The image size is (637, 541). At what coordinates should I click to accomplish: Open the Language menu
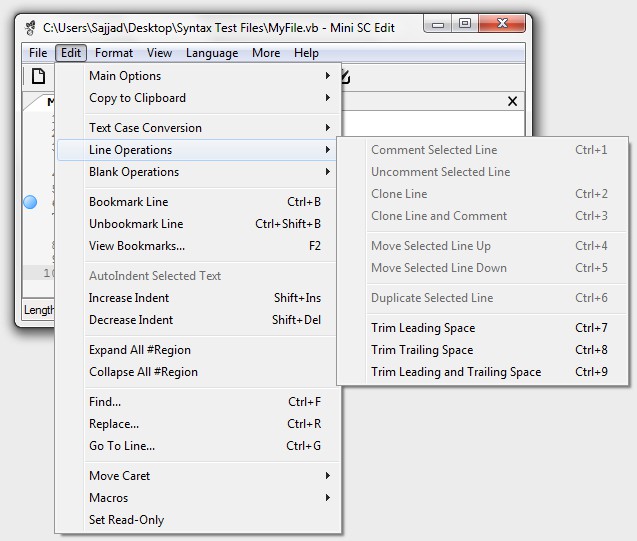click(x=212, y=53)
